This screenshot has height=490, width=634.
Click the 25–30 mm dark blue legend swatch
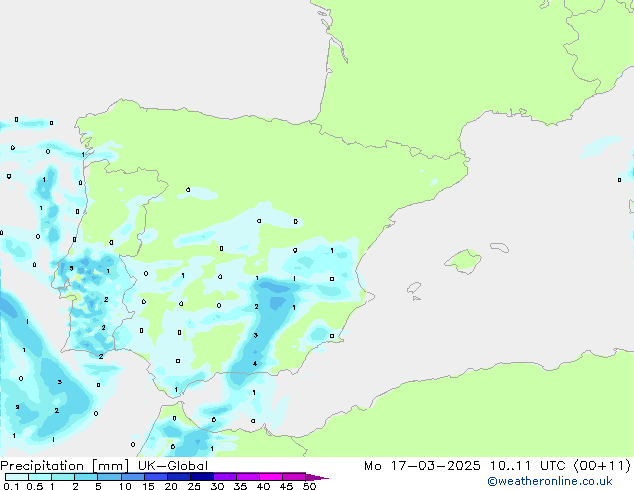202,477
